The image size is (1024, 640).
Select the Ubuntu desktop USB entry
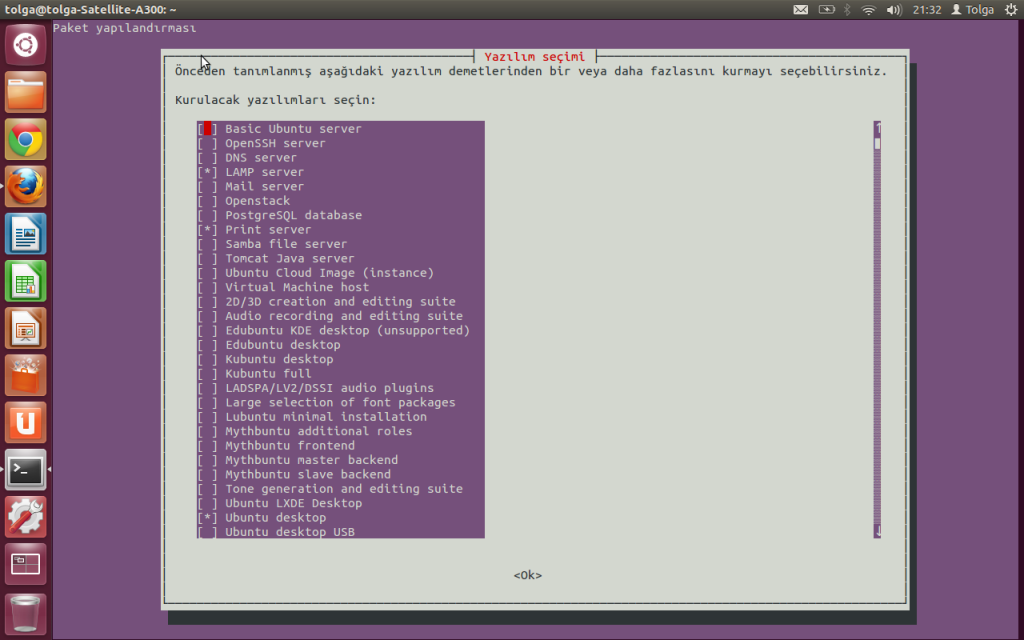[x=290, y=532]
